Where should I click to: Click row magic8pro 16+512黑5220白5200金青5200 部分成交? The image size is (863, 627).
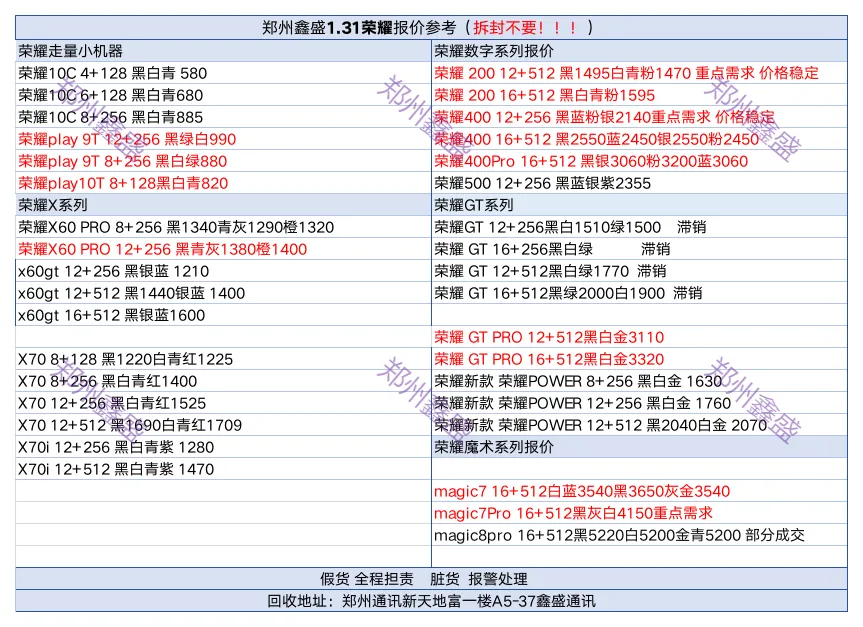(x=640, y=535)
